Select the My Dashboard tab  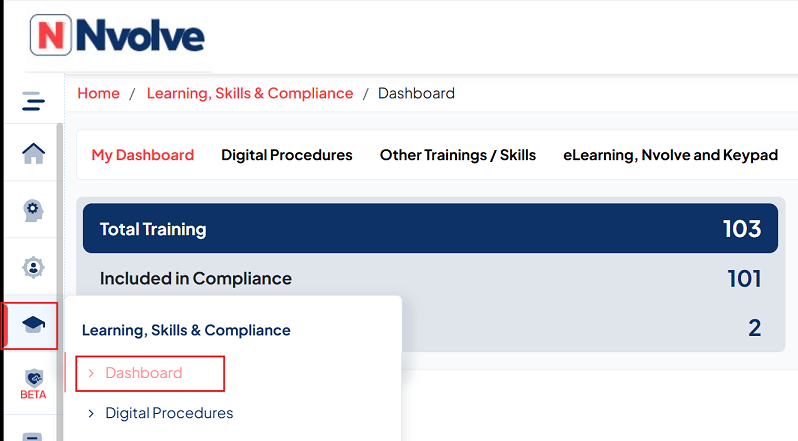click(142, 155)
